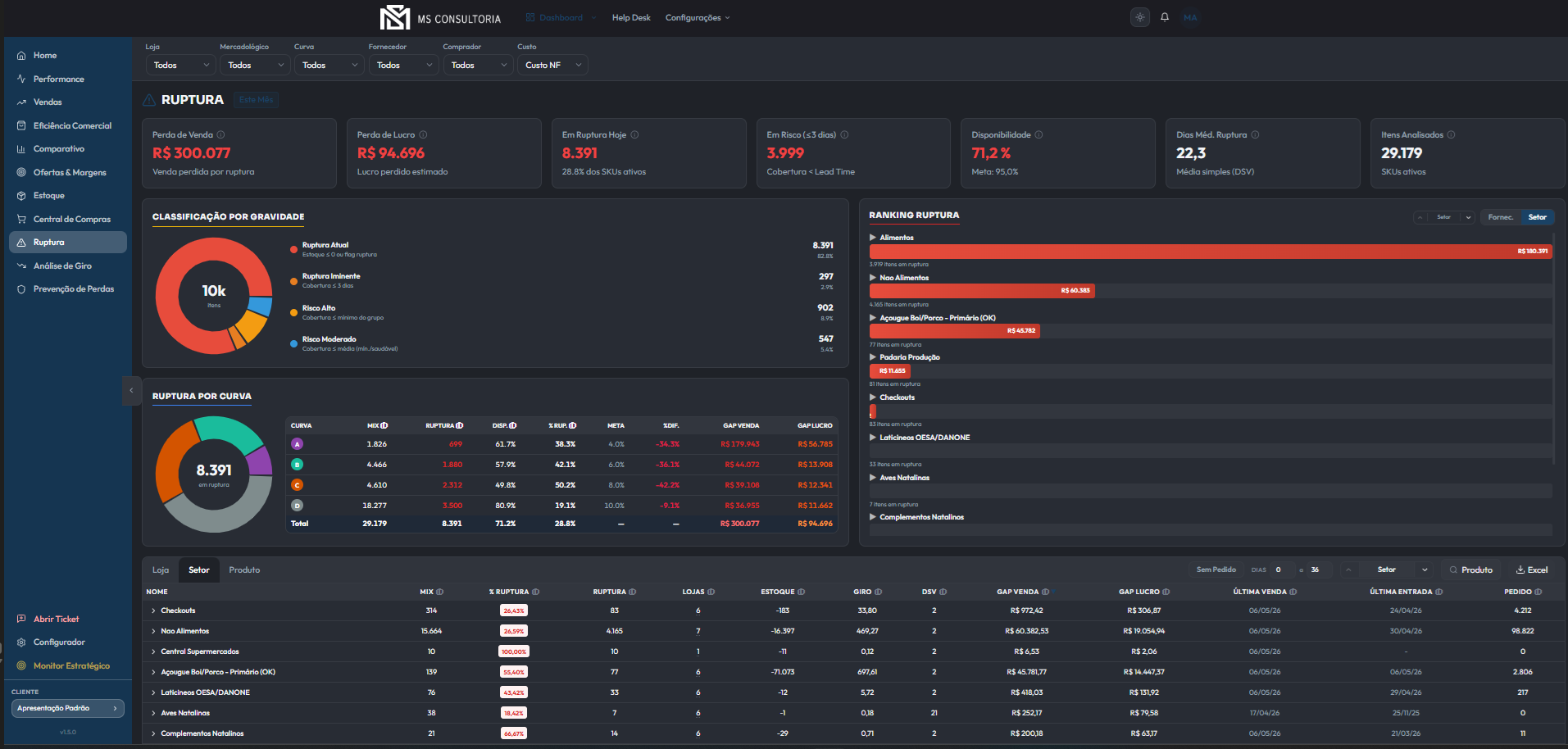Open the notifications bell icon
The width and height of the screenshot is (1568, 749).
pyautogui.click(x=1164, y=17)
